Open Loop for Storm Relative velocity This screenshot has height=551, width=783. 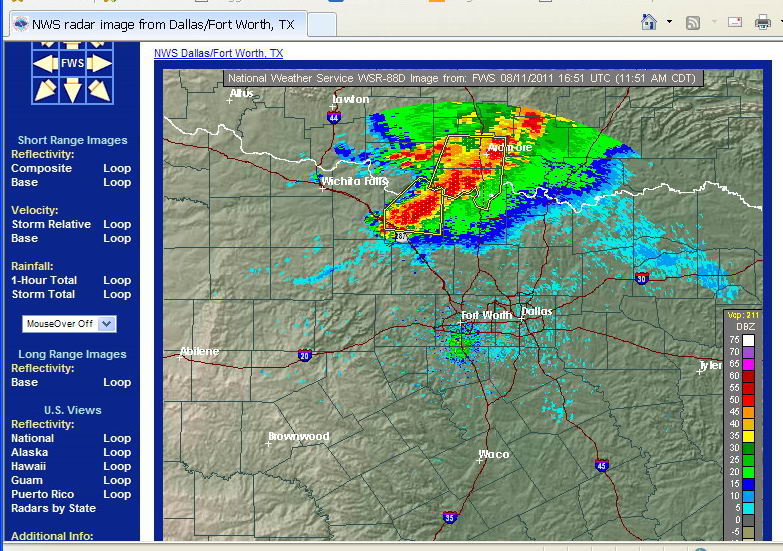(117, 224)
